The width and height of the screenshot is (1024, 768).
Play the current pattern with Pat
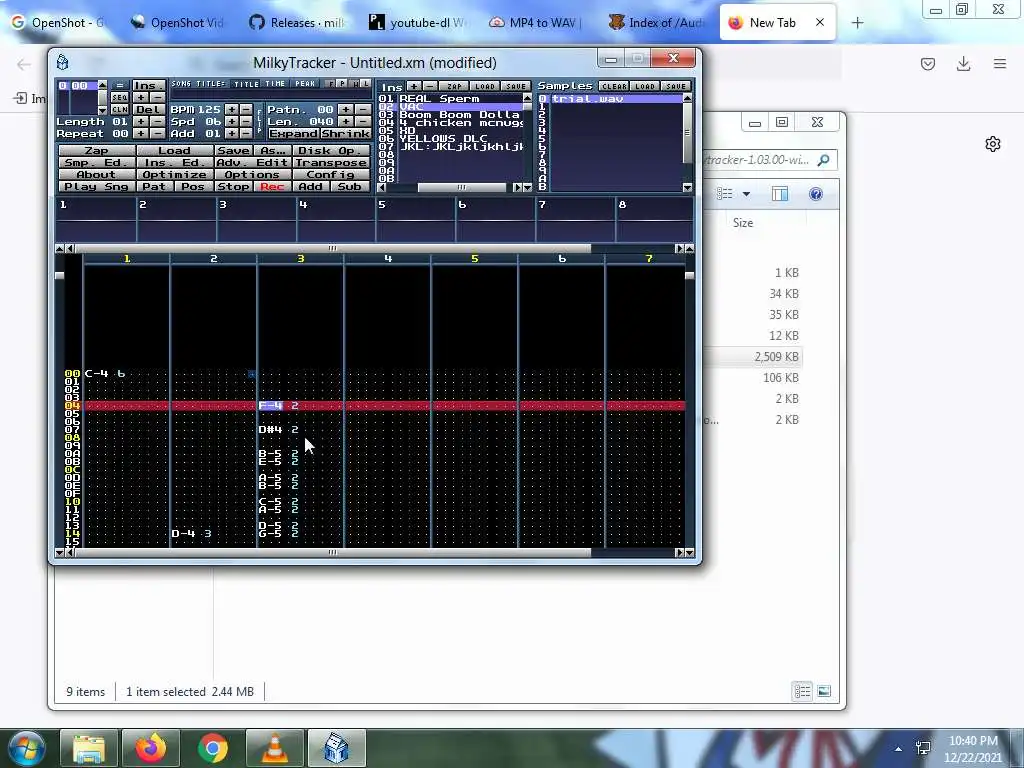point(154,186)
